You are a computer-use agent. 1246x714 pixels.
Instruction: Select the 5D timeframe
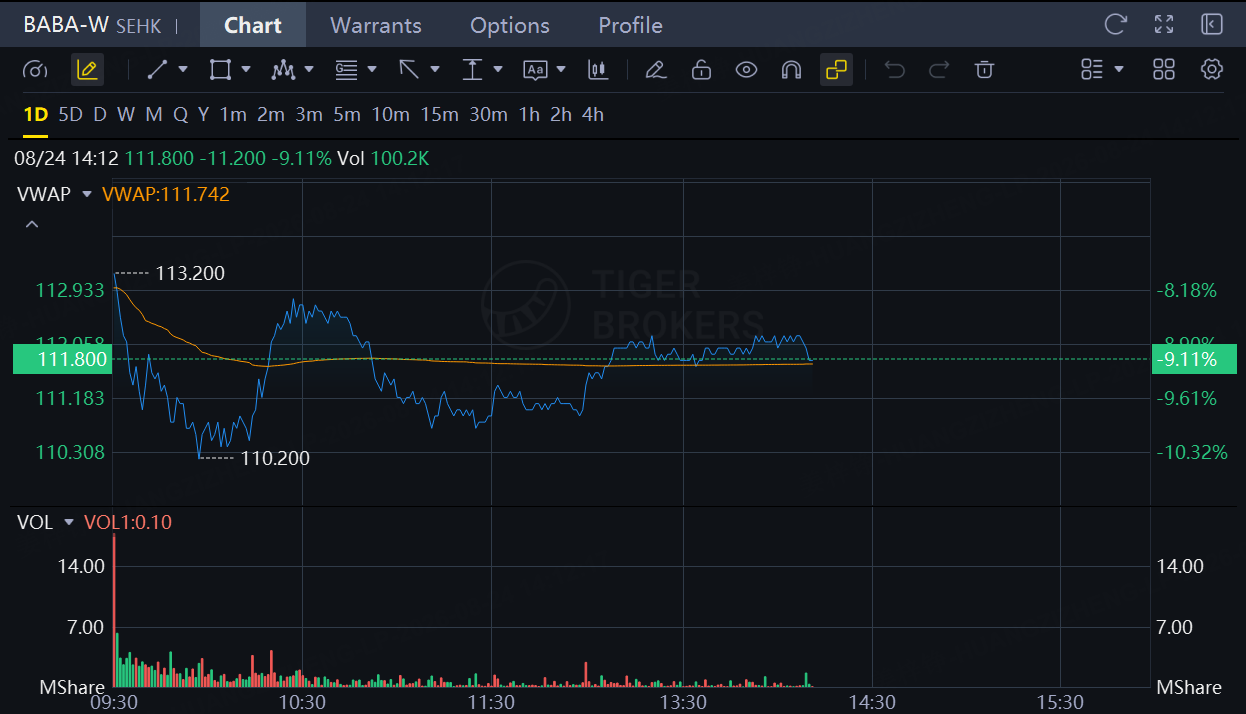(x=70, y=115)
